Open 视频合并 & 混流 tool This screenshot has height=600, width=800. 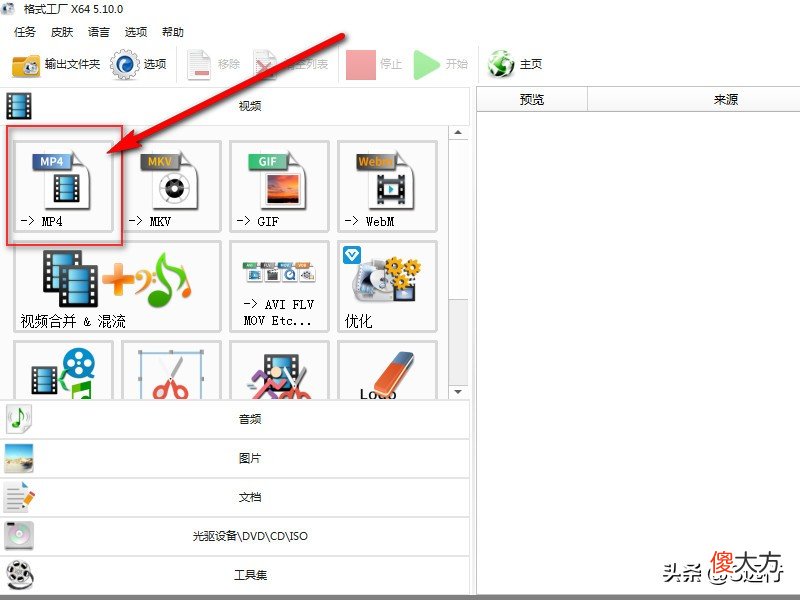[117, 286]
